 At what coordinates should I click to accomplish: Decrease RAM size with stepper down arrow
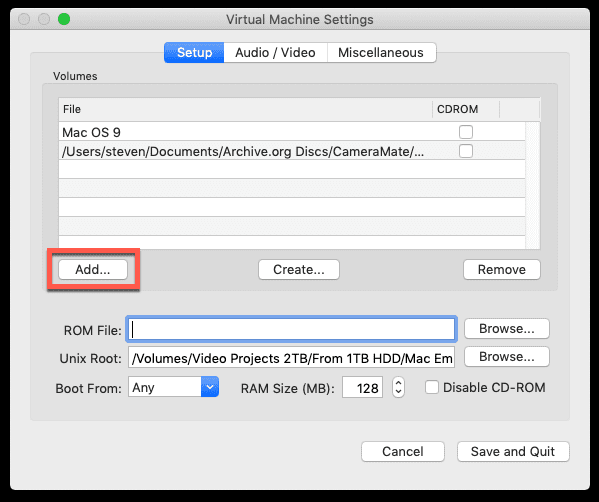[398, 392]
